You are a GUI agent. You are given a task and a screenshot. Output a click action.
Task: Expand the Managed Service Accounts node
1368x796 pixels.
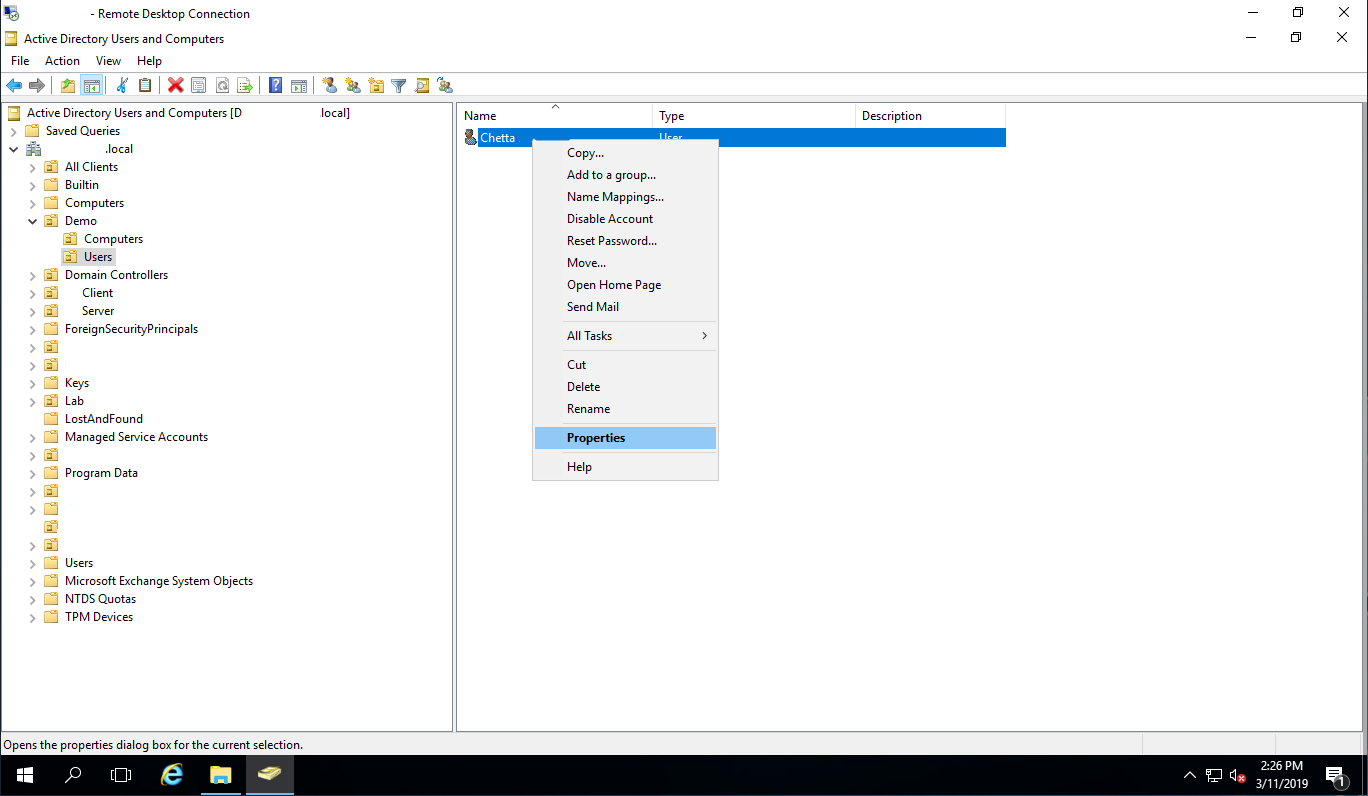coord(33,437)
